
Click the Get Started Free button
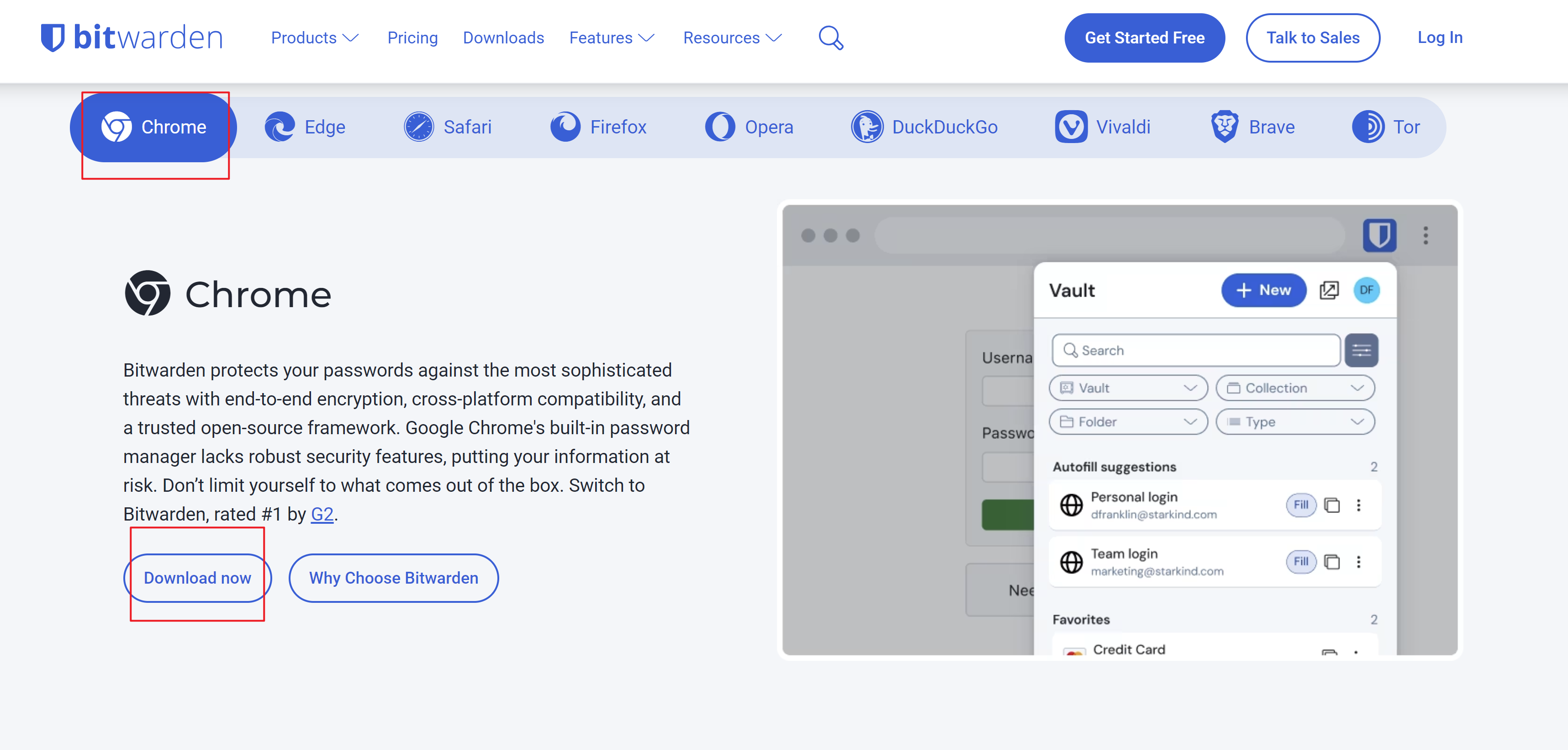point(1144,38)
